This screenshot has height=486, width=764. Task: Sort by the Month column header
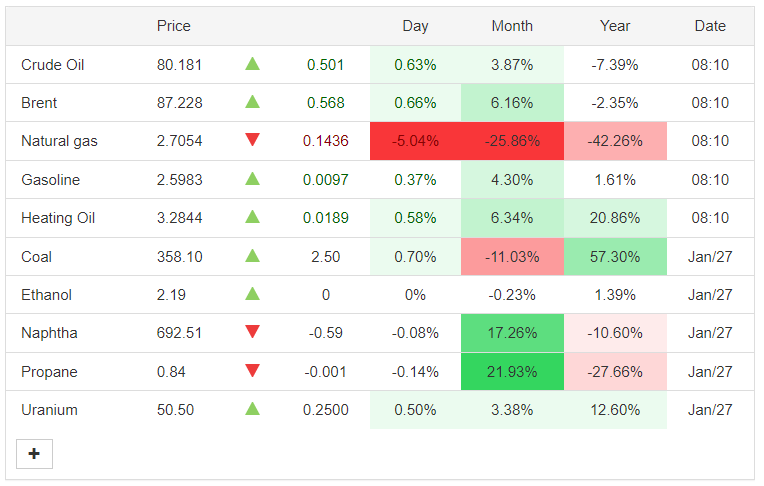tap(512, 26)
